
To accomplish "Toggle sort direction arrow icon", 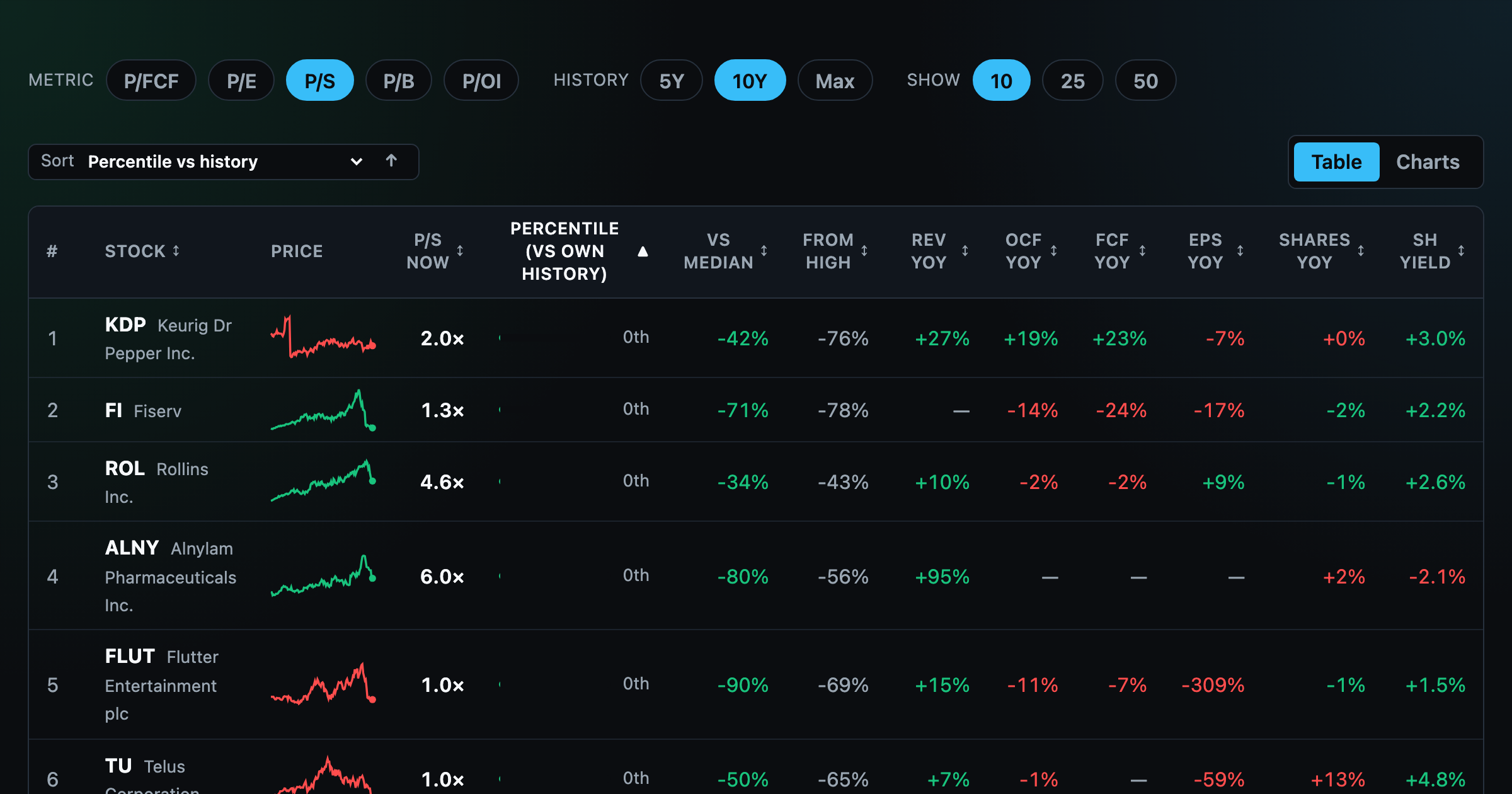I will click(391, 161).
